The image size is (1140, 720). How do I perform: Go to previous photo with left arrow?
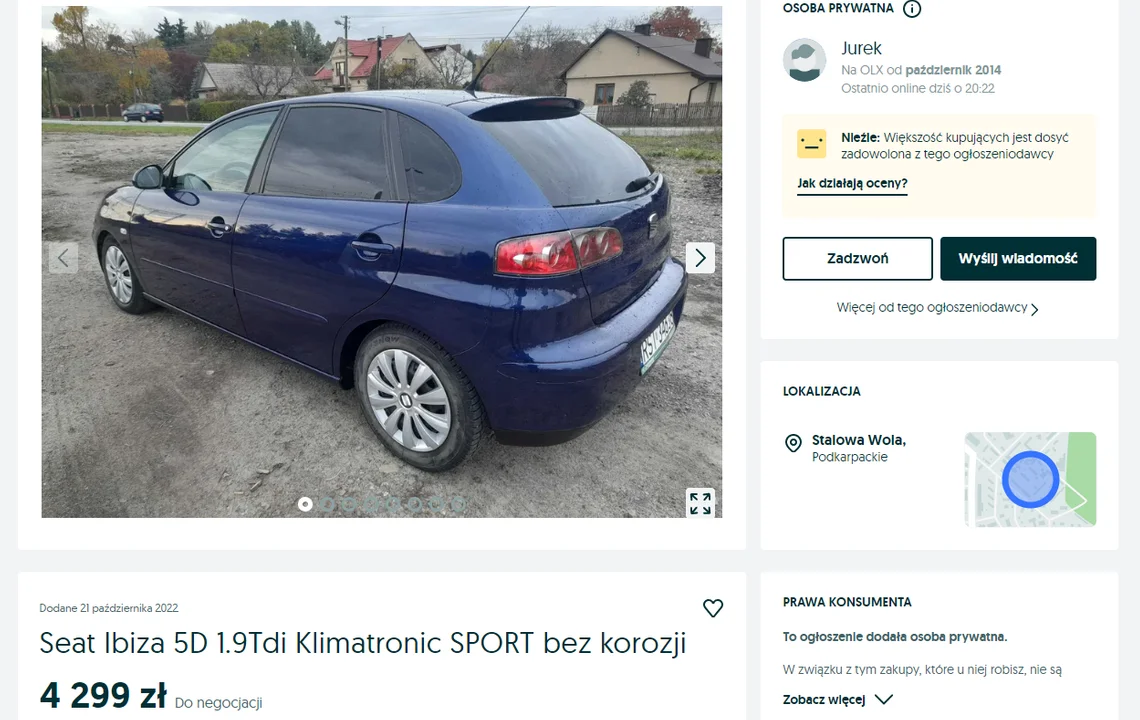(63, 257)
